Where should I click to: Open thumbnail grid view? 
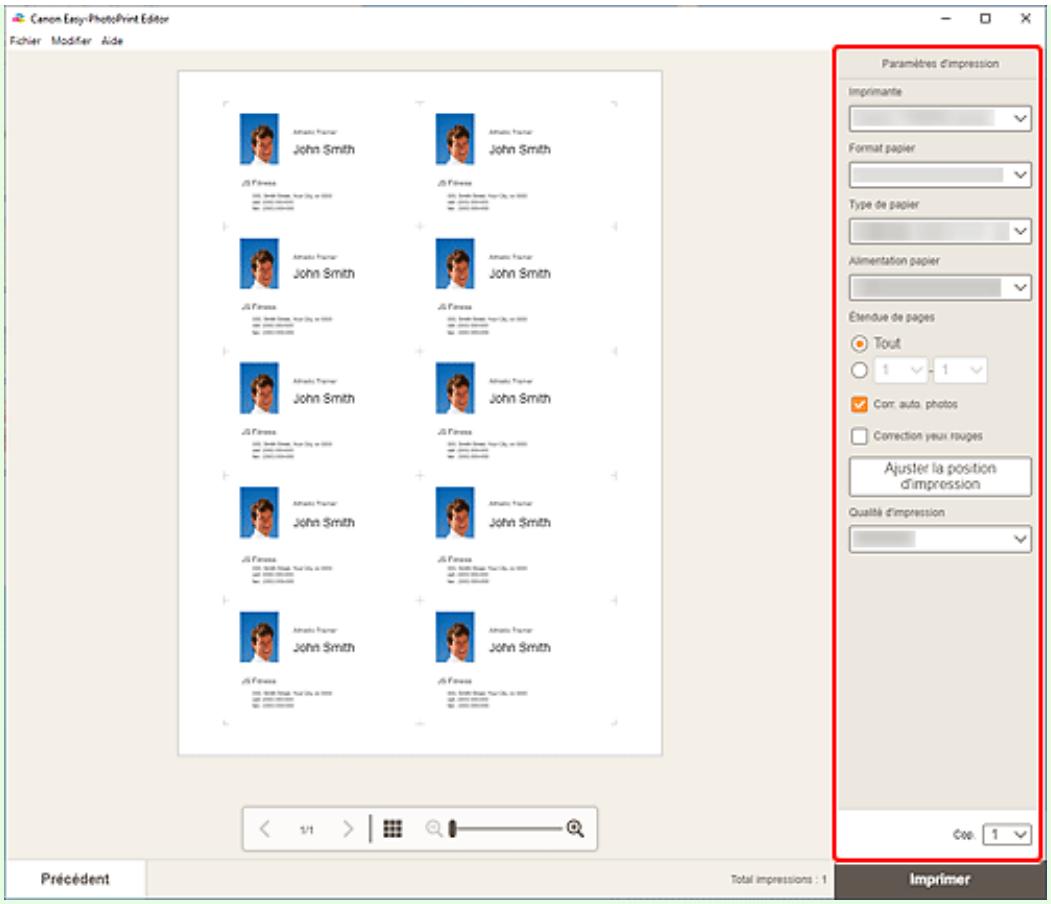[393, 829]
